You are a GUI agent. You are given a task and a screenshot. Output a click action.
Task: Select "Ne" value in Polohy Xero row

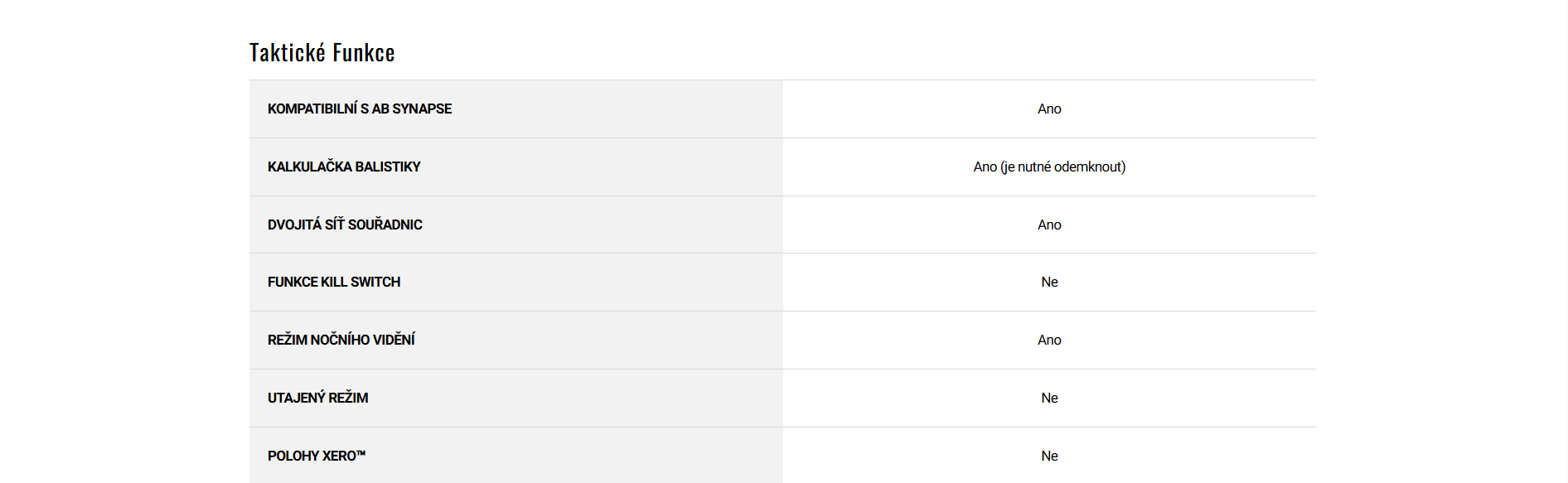pos(1049,456)
